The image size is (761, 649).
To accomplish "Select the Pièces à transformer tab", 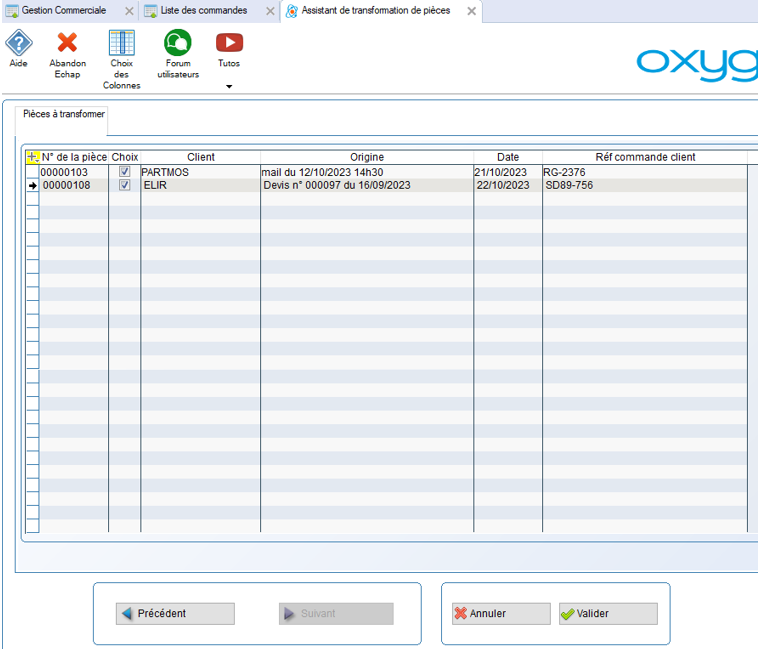I will 64,115.
